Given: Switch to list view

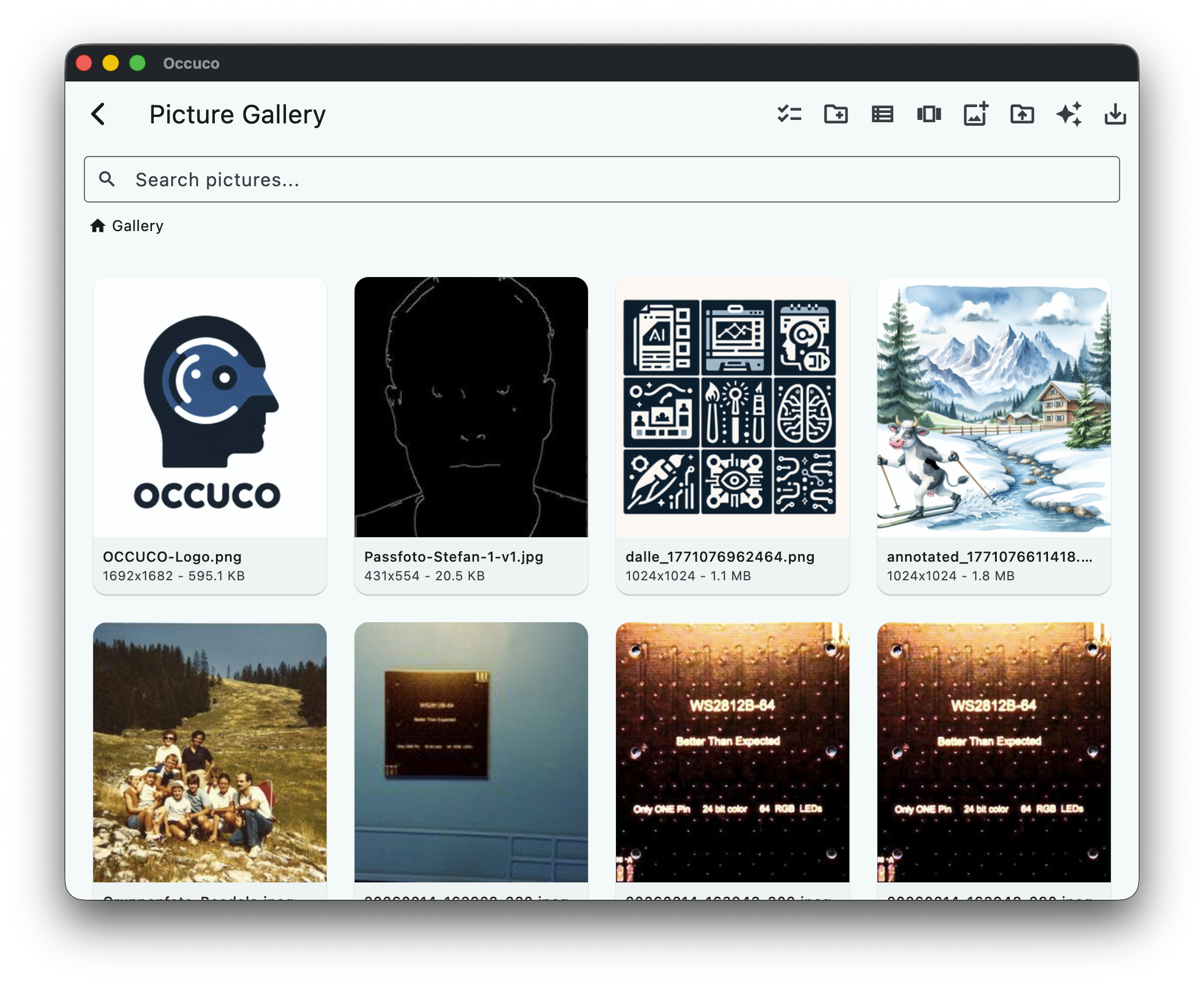Looking at the screenshot, I should point(883,114).
